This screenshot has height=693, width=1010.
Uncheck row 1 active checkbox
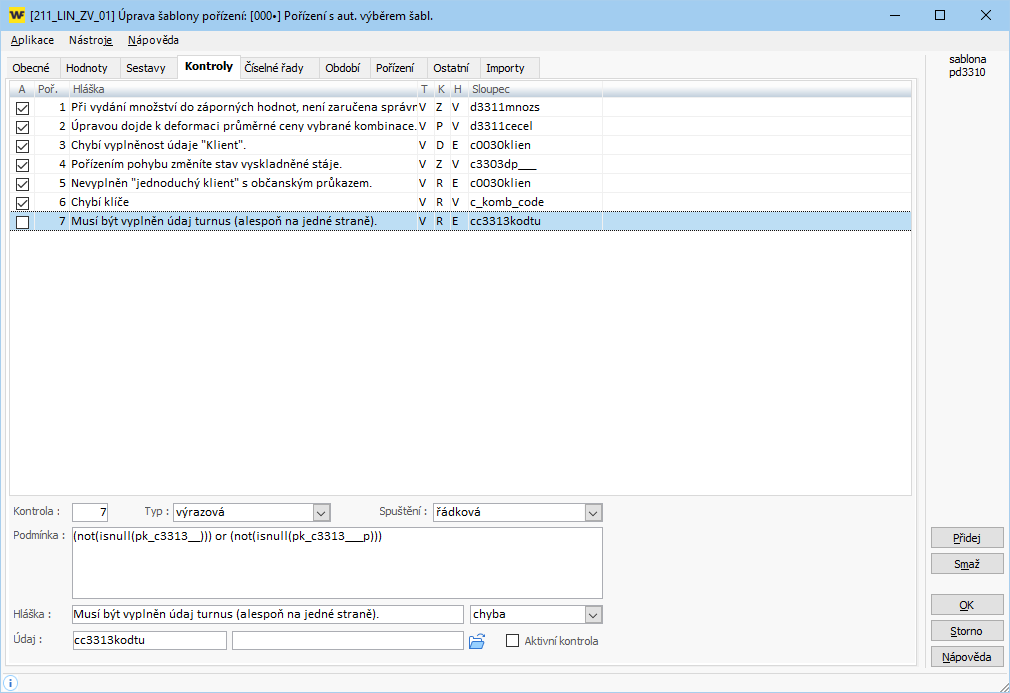(x=22, y=107)
